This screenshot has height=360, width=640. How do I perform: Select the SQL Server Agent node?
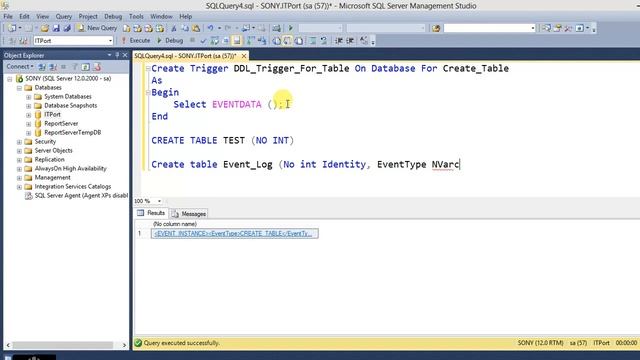(x=81, y=196)
